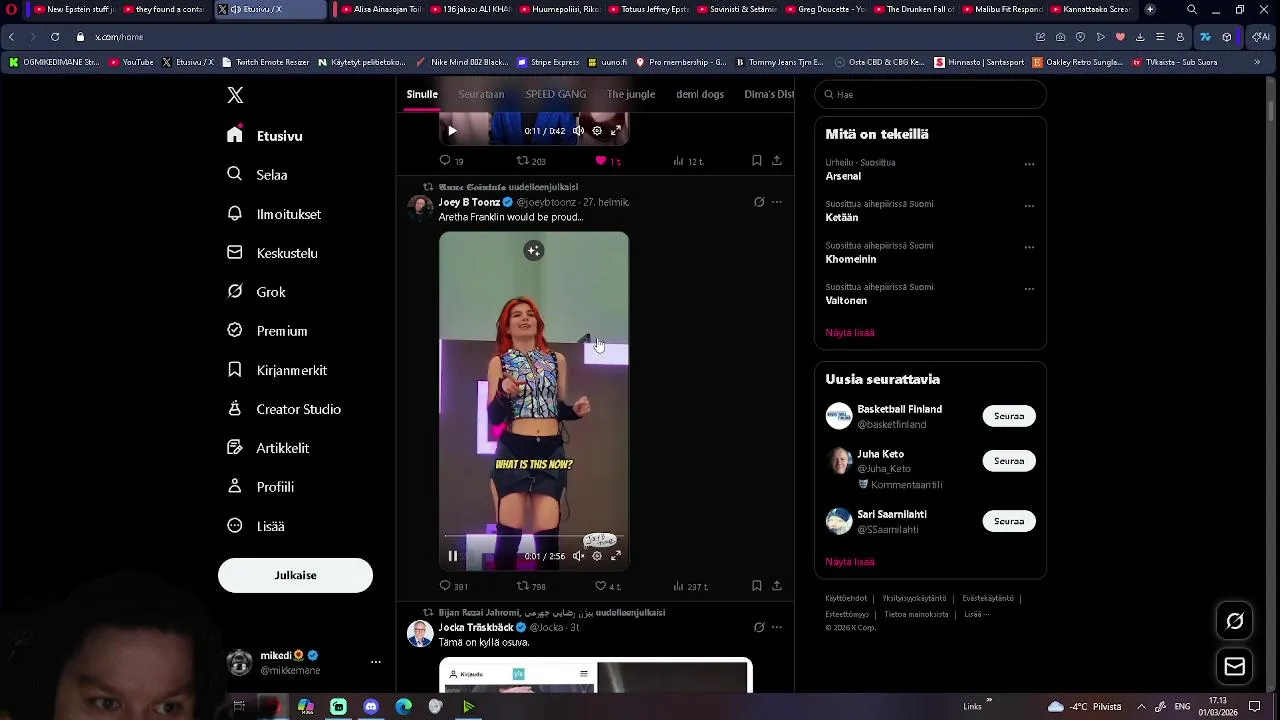The width and height of the screenshot is (1280, 720).
Task: Open settings gear on top video
Action: (597, 130)
